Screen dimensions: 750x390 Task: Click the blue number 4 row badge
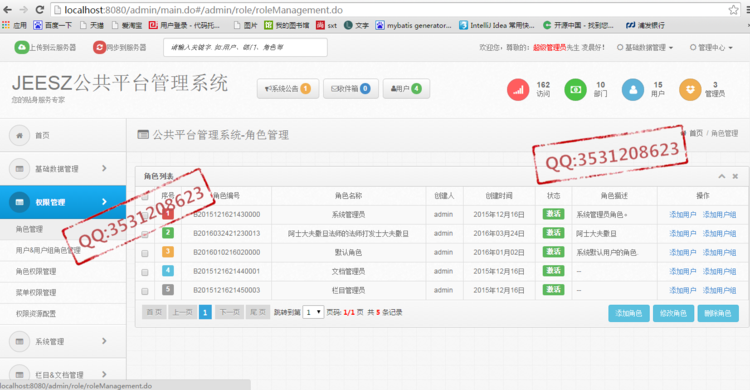click(x=168, y=271)
